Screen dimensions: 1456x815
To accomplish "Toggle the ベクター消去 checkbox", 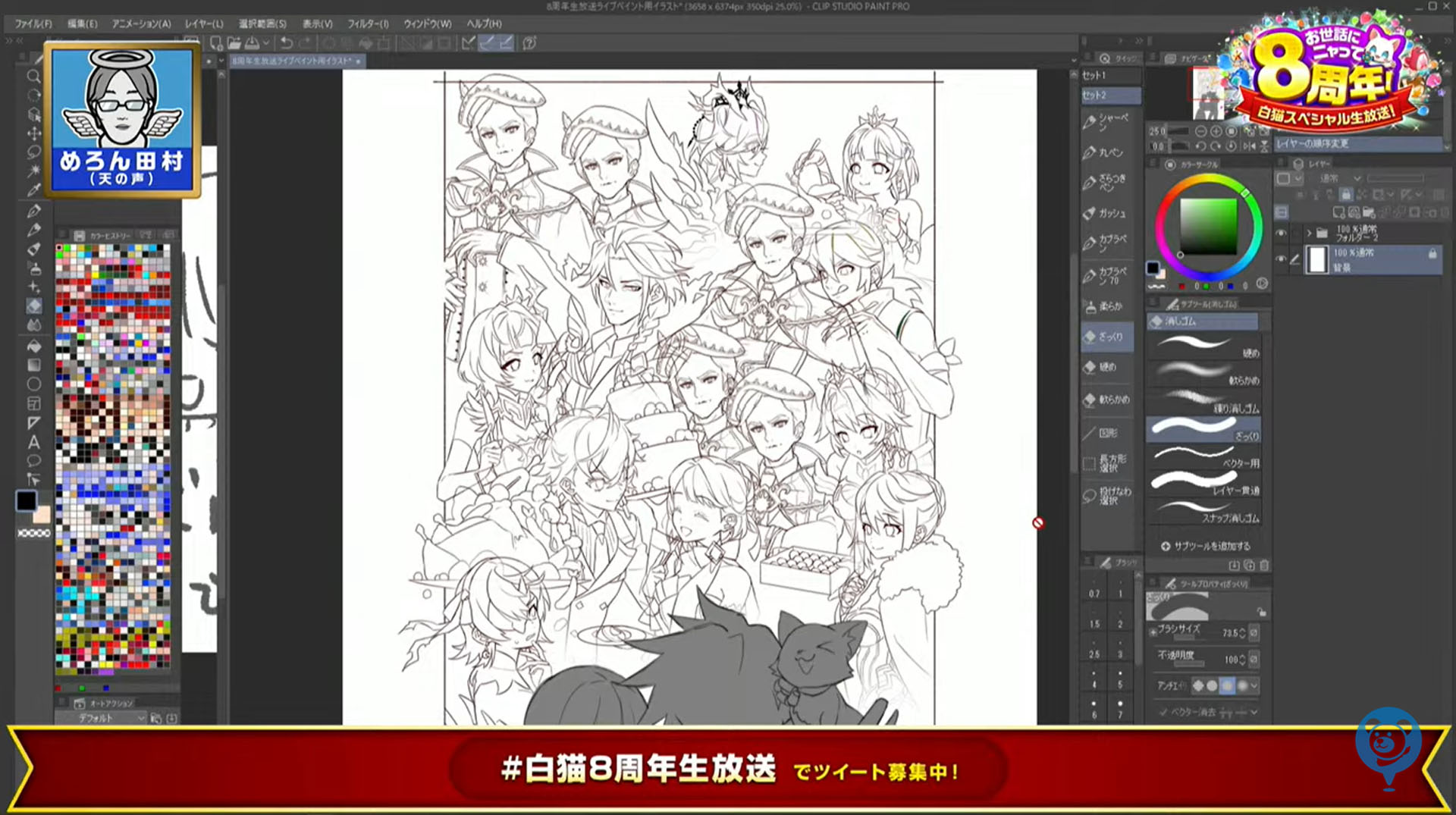I will coord(1163,712).
